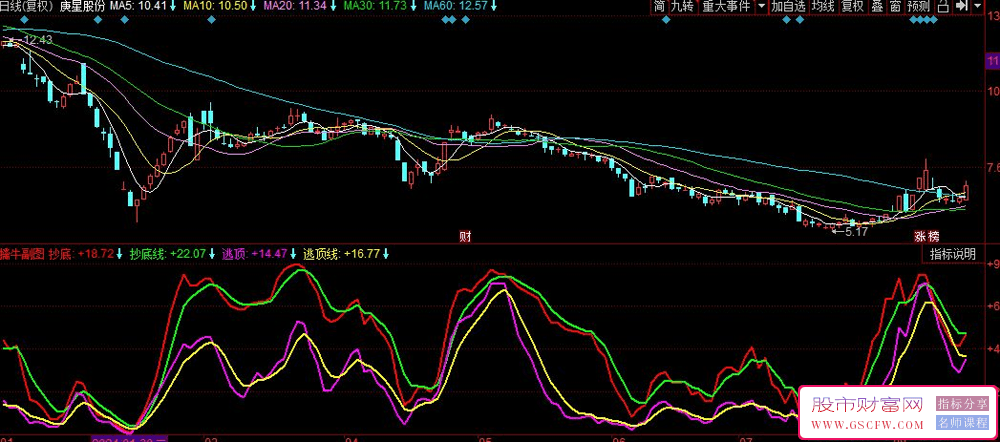Click the 涨 marker at chart bottom
The image size is (1000, 442).
920,237
